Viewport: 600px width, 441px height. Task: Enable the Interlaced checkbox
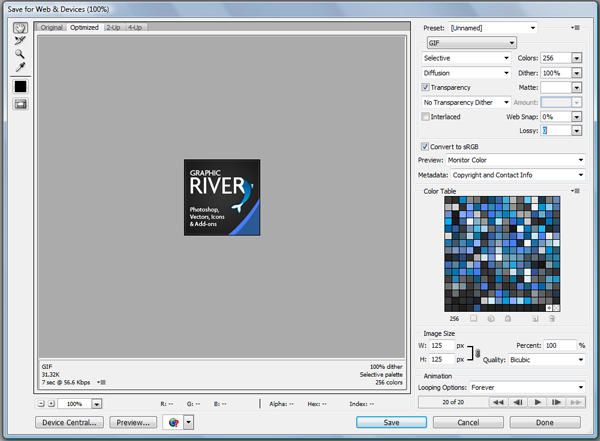coord(425,116)
